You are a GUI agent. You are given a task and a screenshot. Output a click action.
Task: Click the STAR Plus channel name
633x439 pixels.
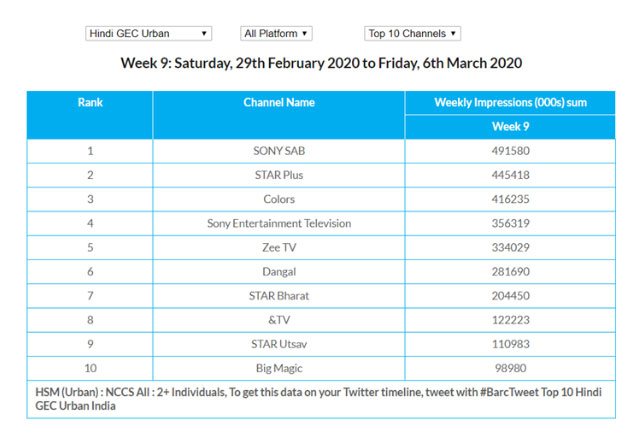tap(279, 175)
